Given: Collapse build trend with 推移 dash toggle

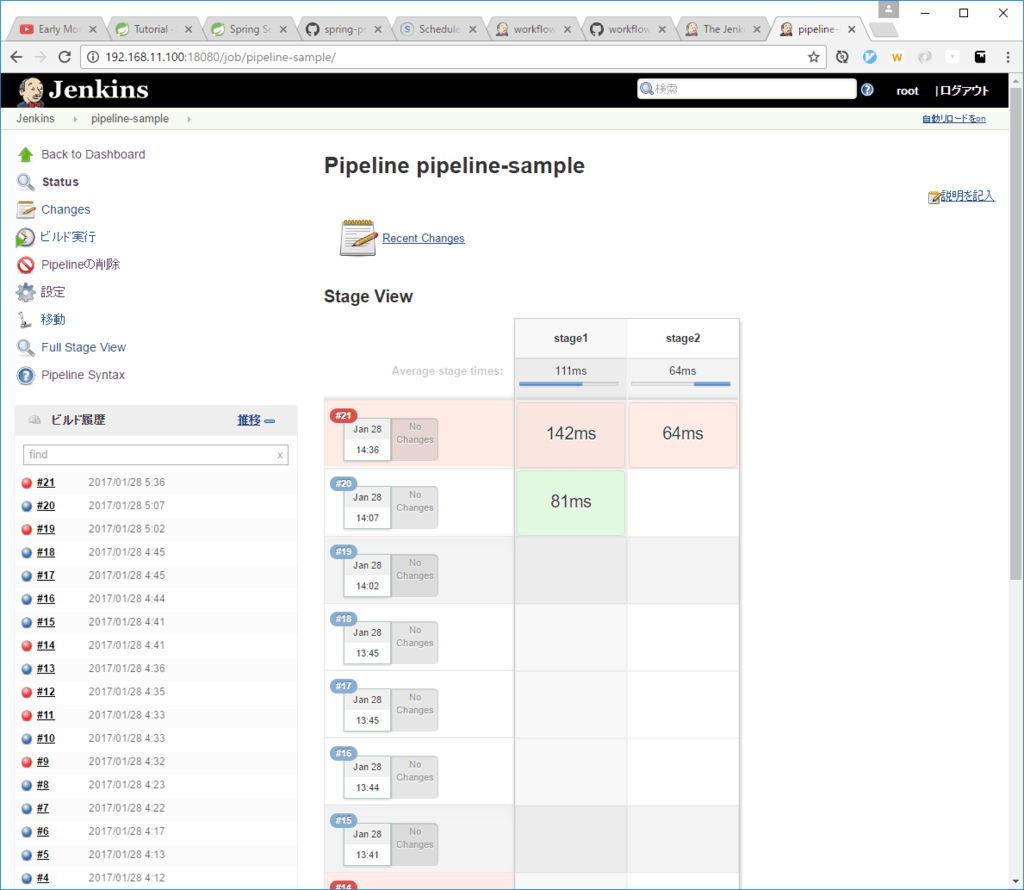Looking at the screenshot, I should 270,421.
